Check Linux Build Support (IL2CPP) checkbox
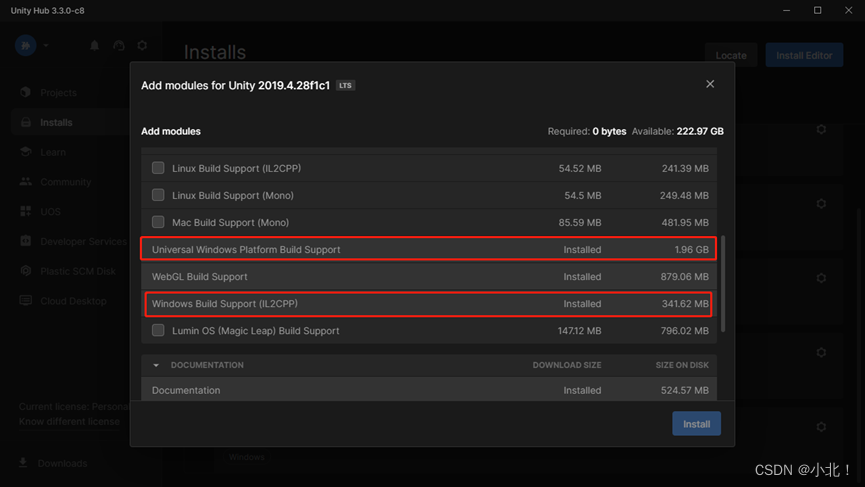 (158, 168)
